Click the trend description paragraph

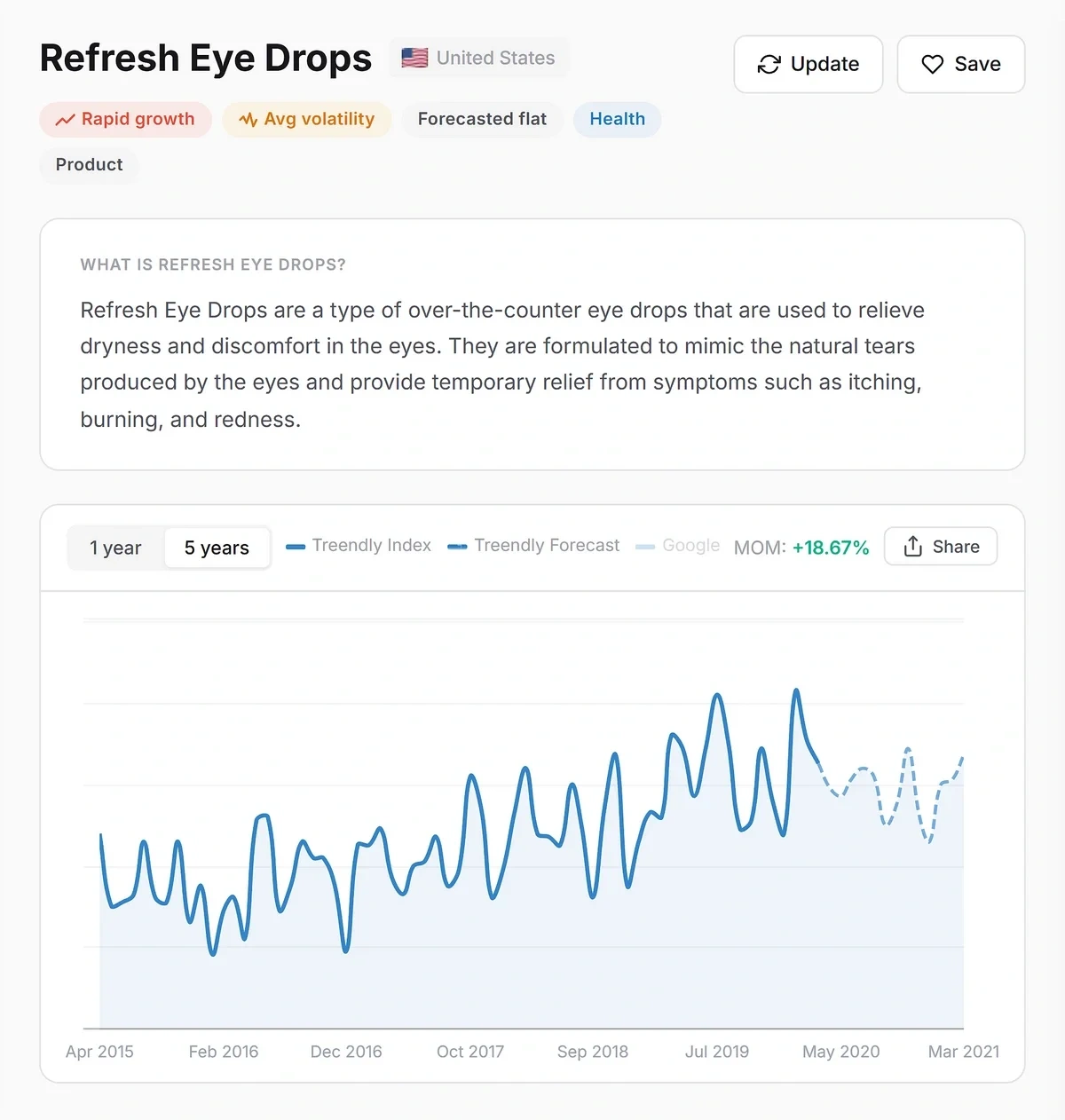(x=502, y=365)
